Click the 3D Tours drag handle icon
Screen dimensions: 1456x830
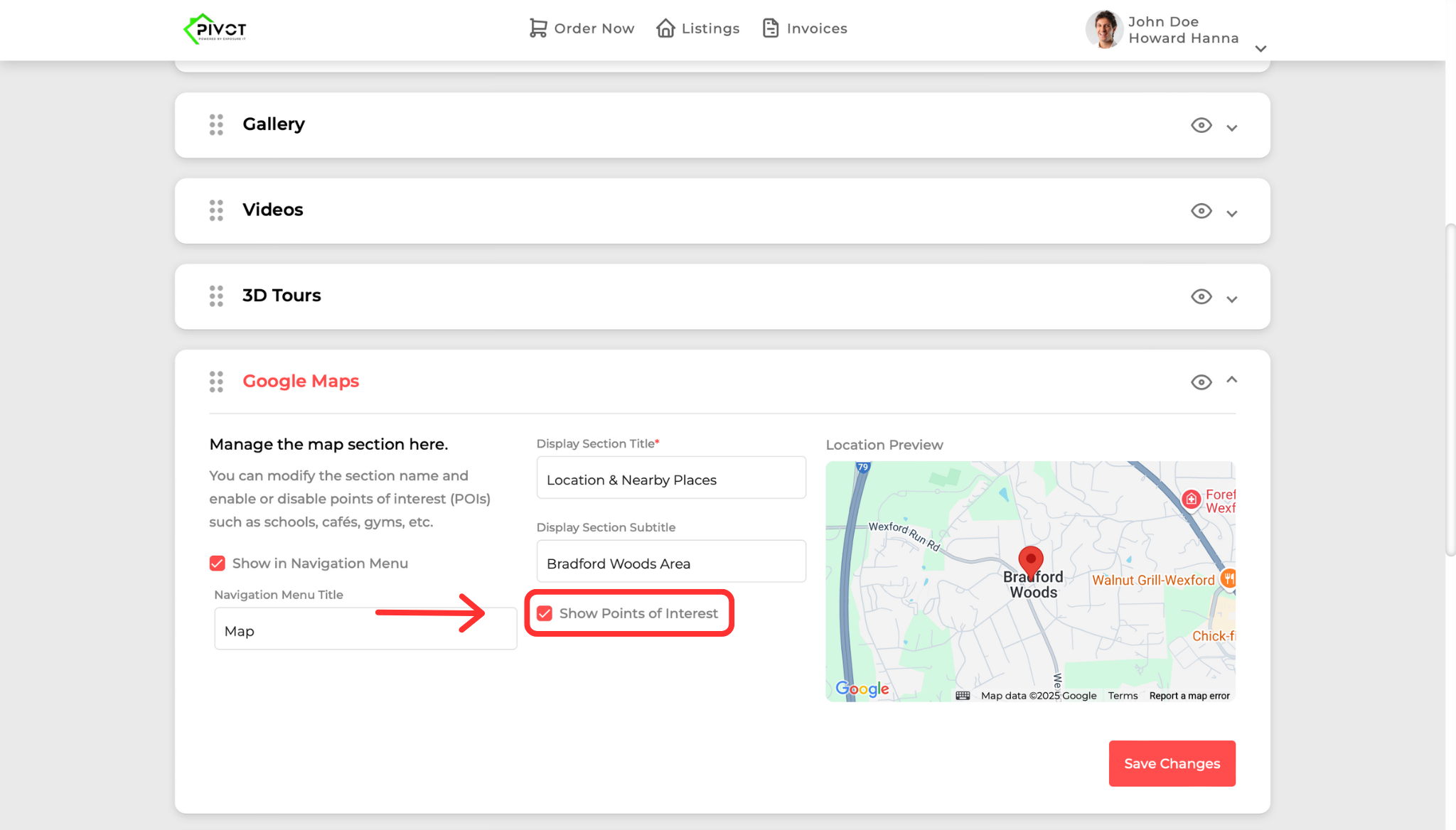(216, 296)
